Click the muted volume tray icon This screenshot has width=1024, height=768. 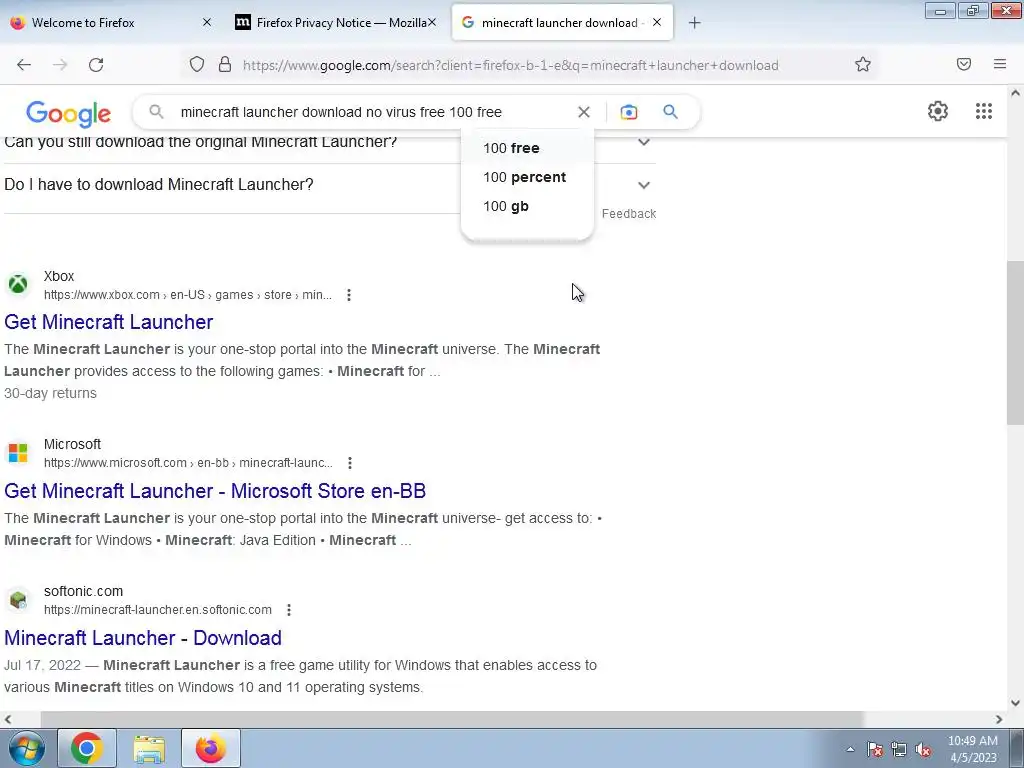[x=923, y=749]
